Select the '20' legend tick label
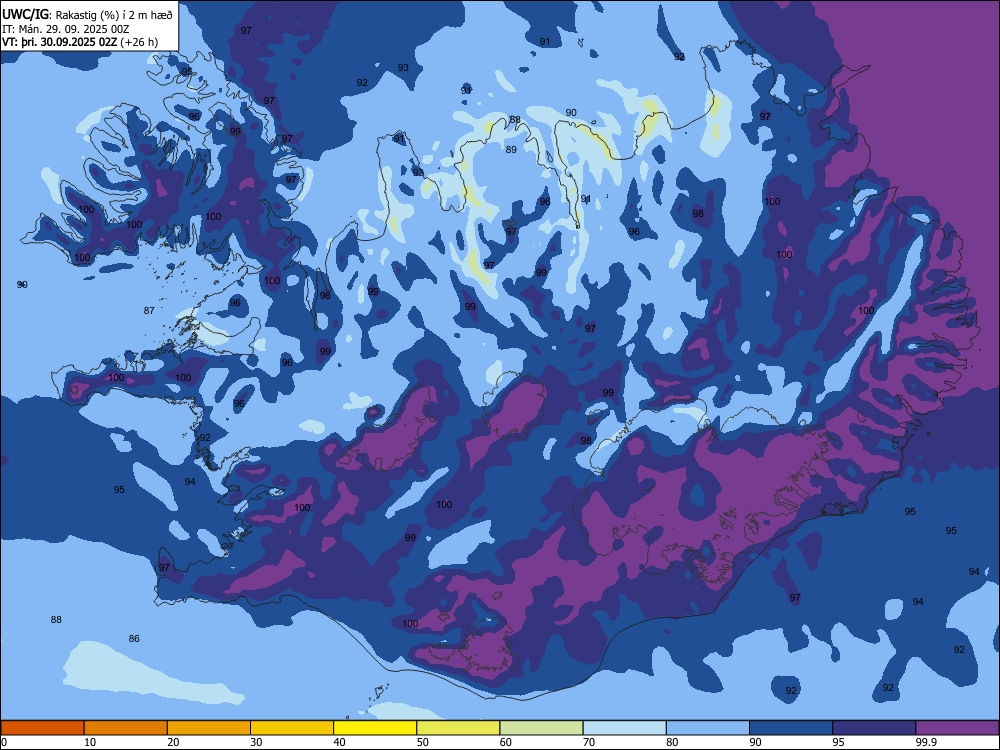The width and height of the screenshot is (1000, 750). click(173, 742)
